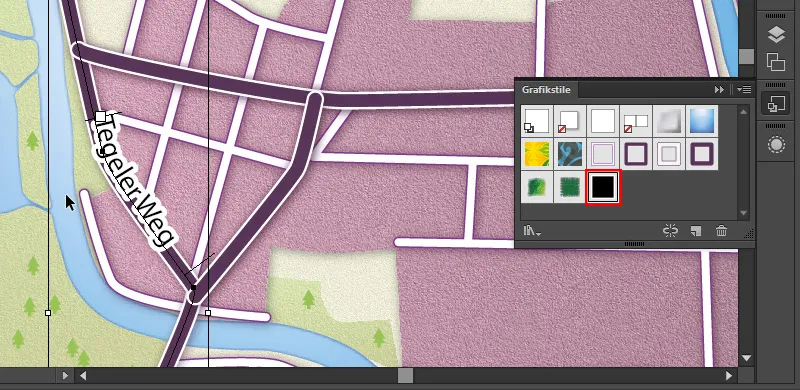Click status bar play arrow popup
800x390 pixels.
click(65, 376)
